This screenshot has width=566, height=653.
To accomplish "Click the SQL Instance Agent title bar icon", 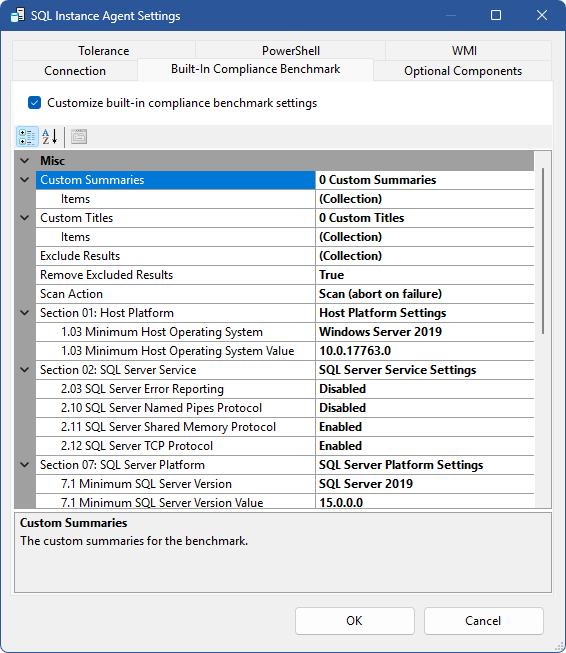I will point(17,15).
